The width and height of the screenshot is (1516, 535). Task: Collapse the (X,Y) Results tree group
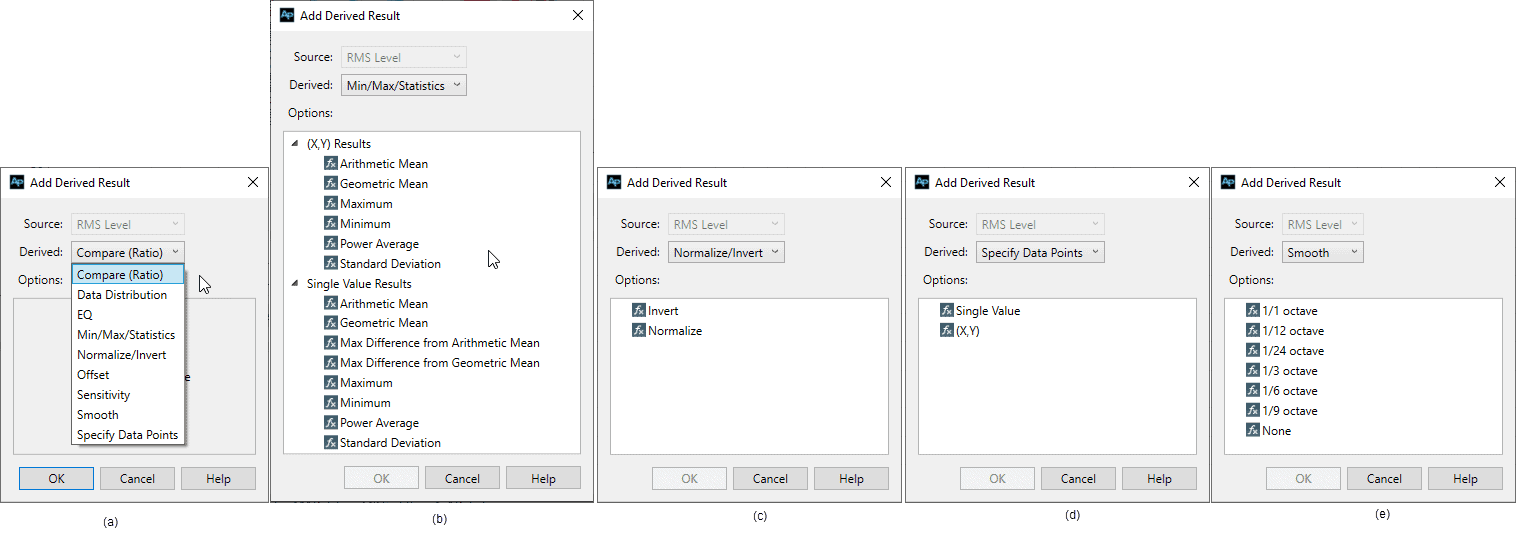pos(295,144)
